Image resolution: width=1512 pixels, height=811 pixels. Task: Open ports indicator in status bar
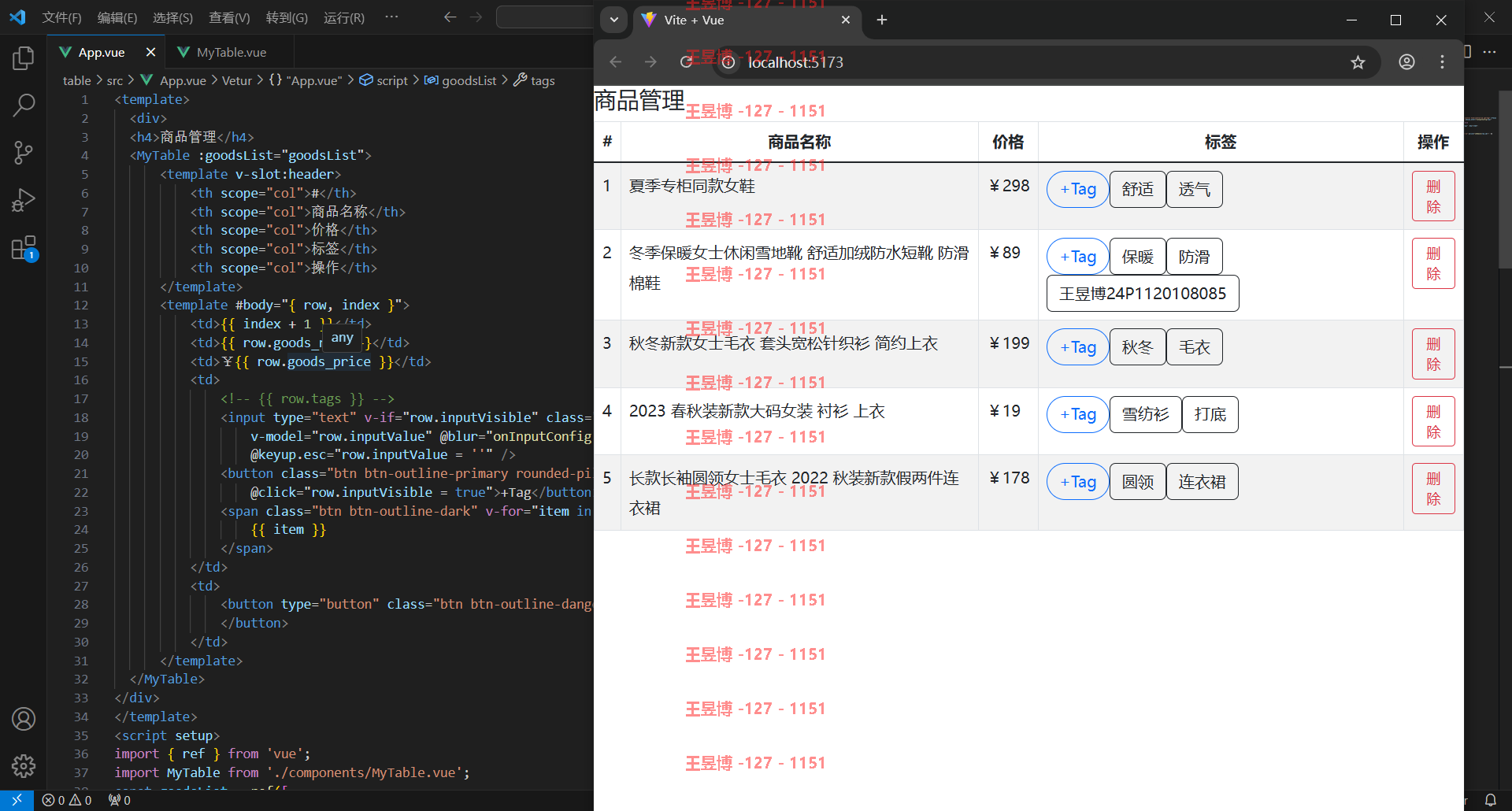tap(120, 800)
